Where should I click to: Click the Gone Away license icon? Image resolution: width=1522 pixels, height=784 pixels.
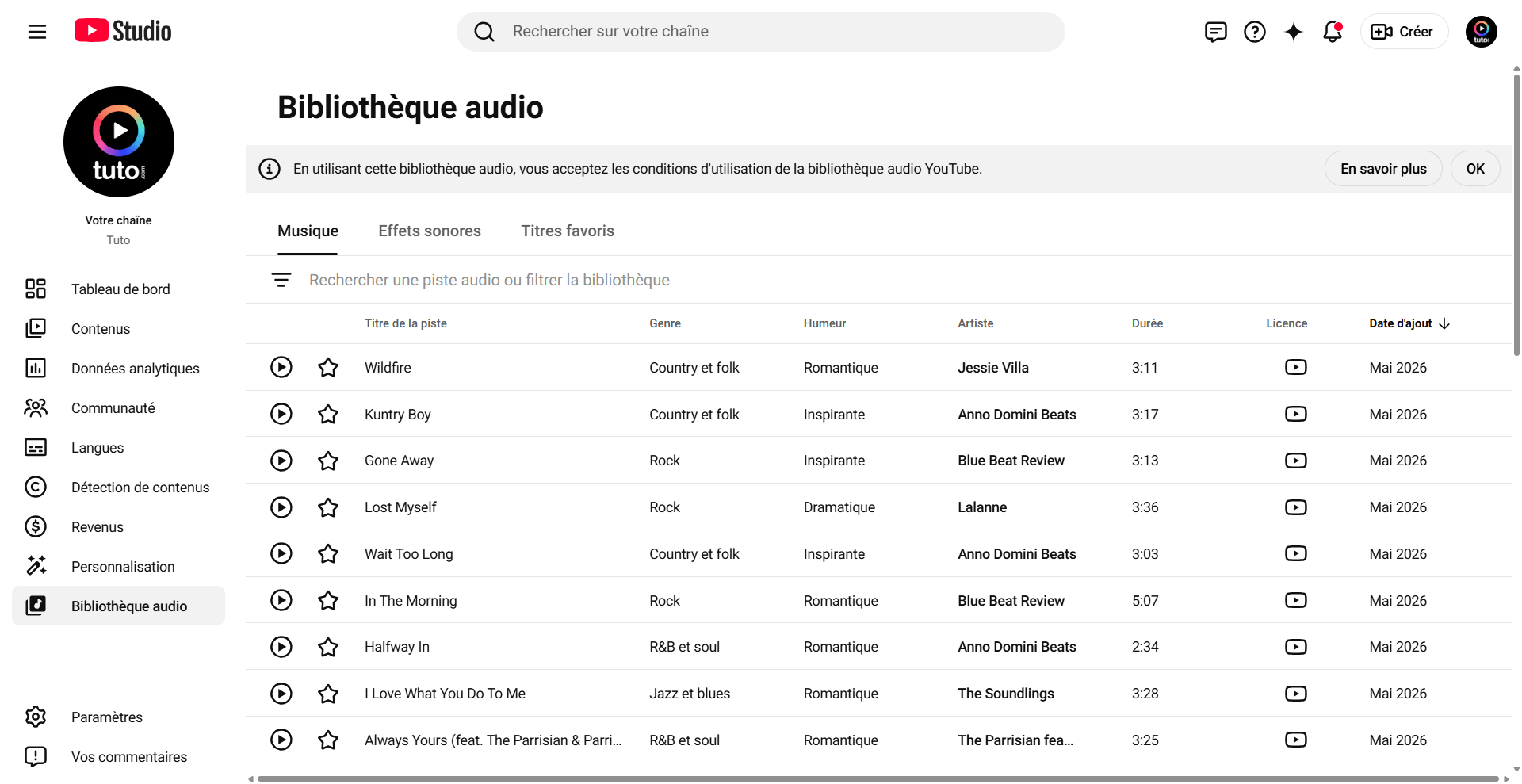pyautogui.click(x=1296, y=461)
